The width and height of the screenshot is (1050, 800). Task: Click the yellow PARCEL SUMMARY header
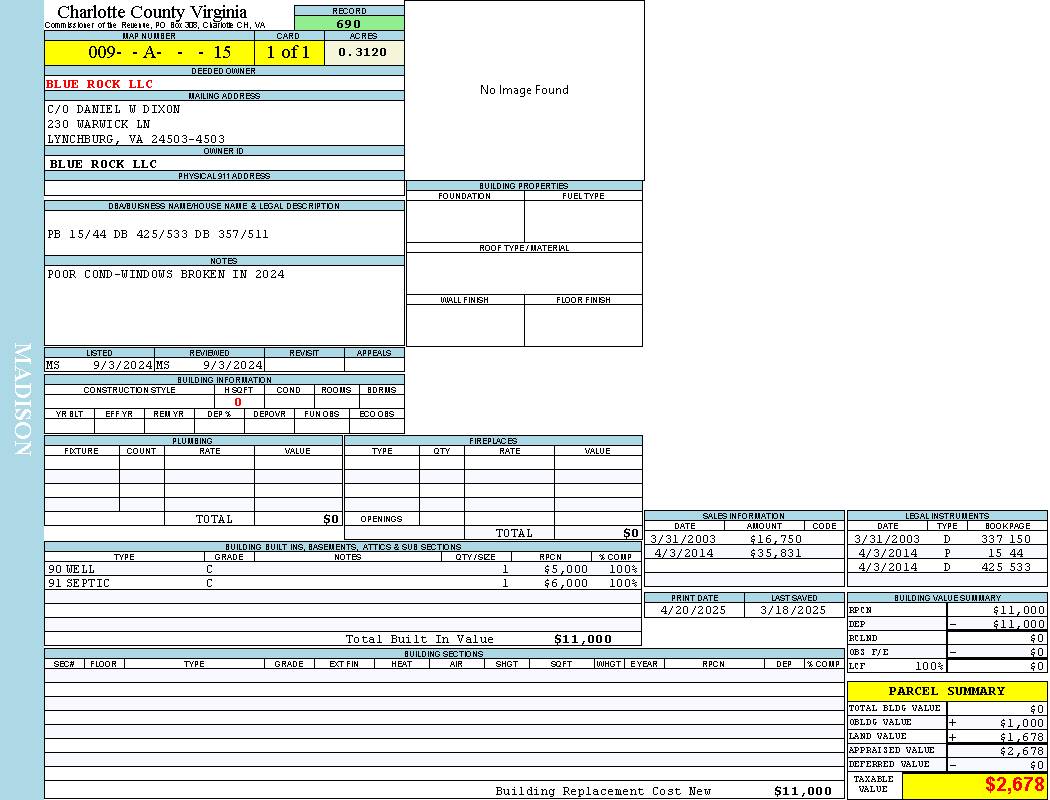point(946,691)
